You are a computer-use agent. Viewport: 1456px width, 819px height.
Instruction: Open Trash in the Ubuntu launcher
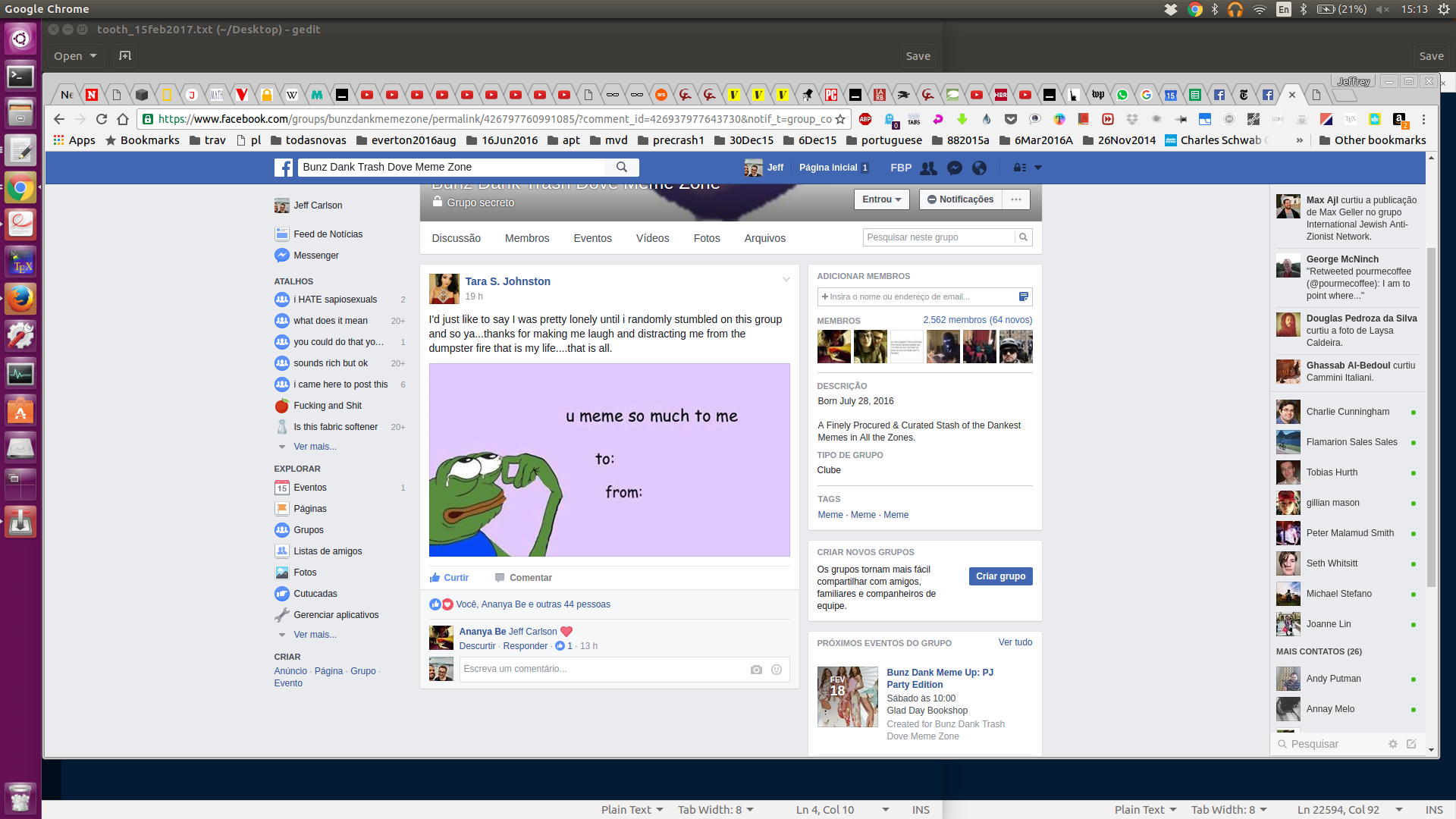[20, 798]
